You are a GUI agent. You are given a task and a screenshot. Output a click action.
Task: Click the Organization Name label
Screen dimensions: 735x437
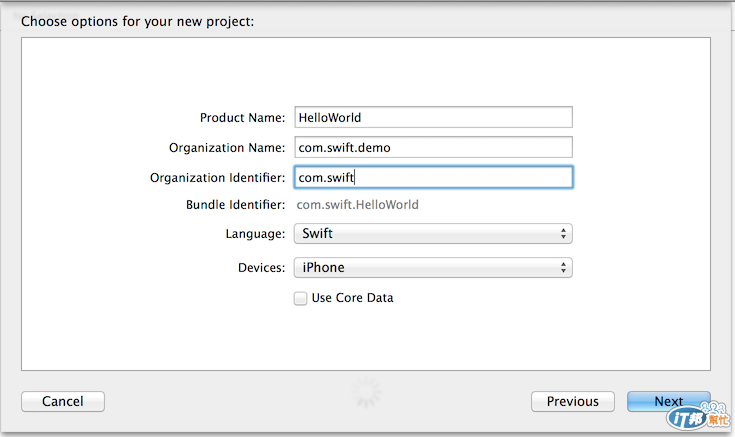click(227, 148)
